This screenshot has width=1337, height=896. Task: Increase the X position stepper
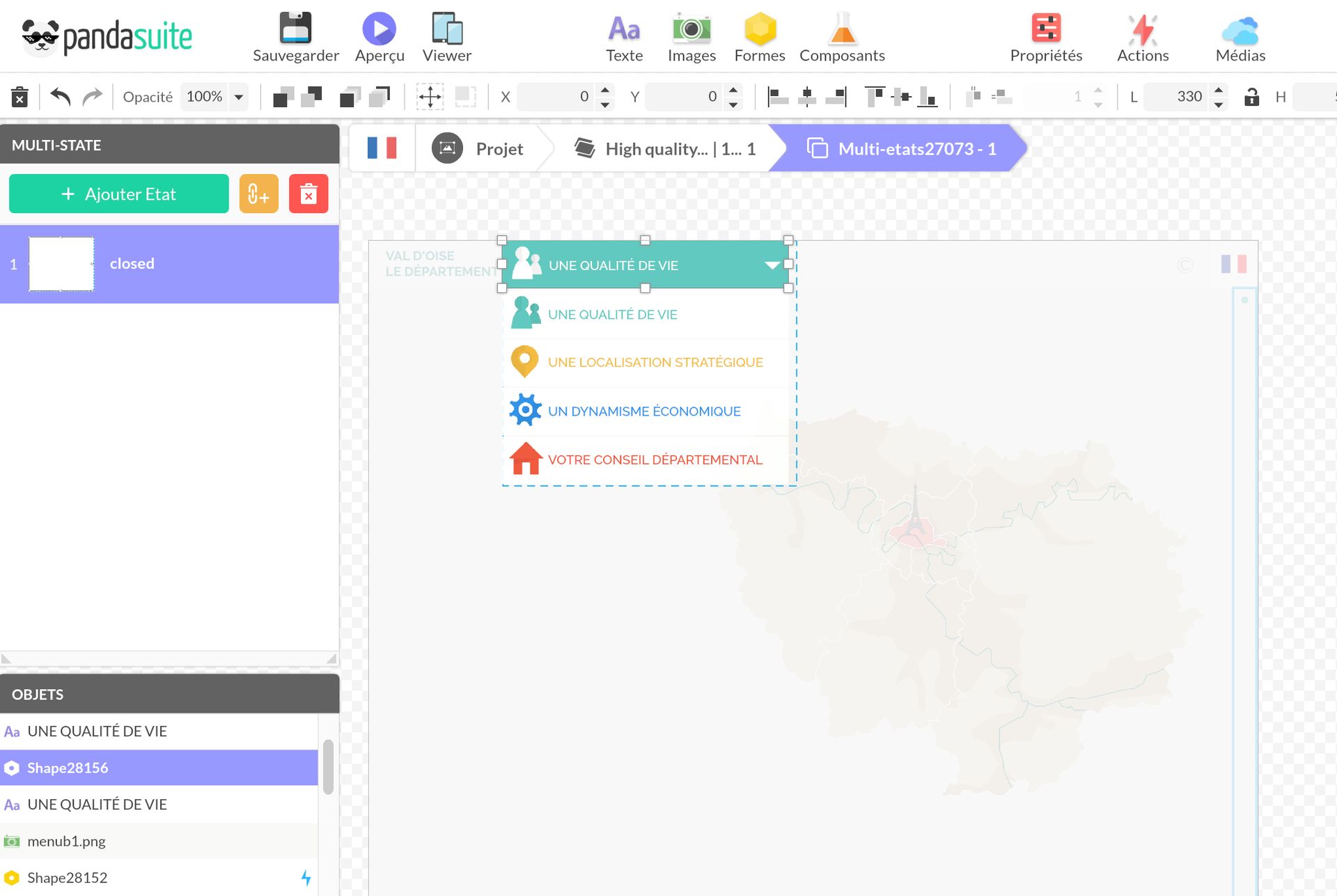[x=604, y=90]
